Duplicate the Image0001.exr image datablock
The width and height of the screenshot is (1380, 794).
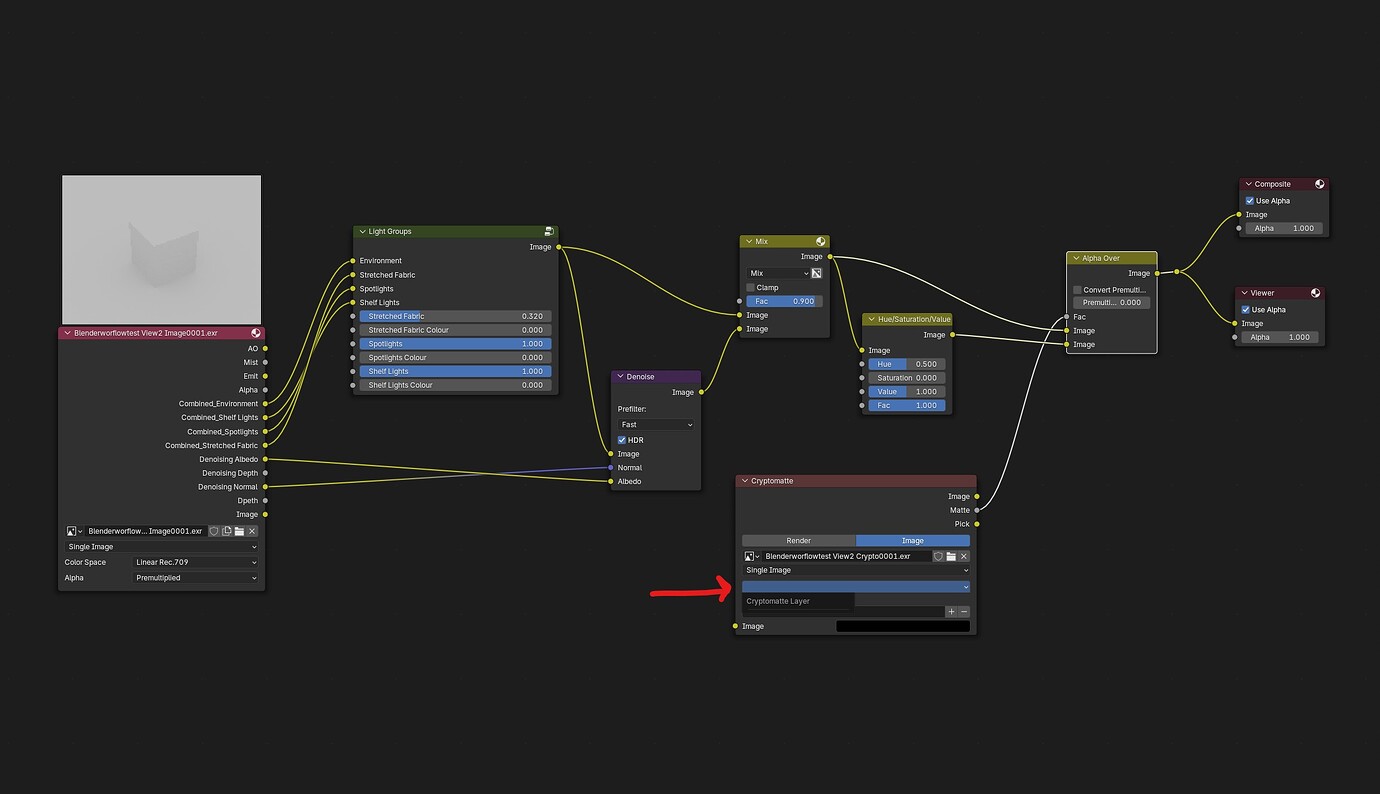227,531
